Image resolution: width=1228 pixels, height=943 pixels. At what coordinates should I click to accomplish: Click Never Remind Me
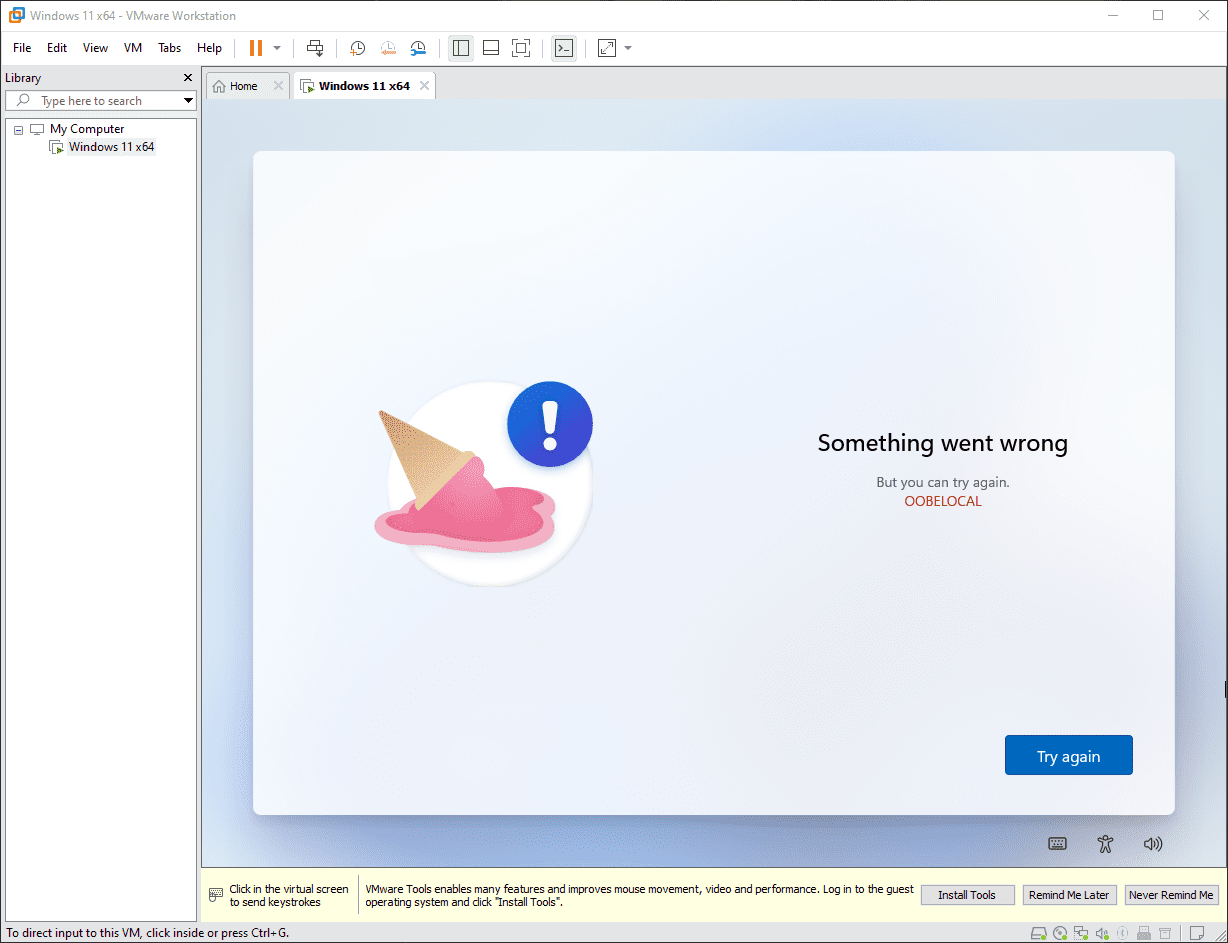[1171, 895]
